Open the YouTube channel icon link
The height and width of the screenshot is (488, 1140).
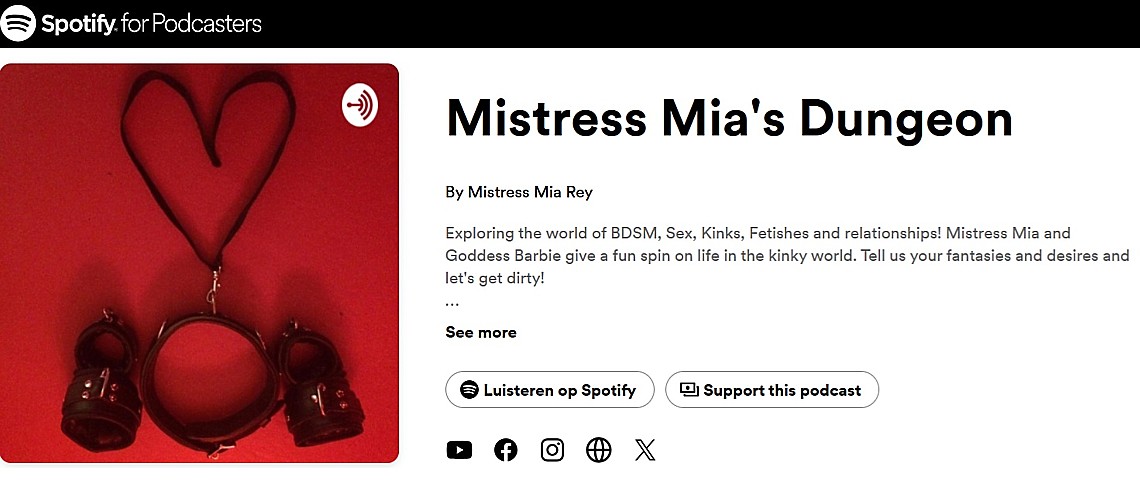[x=459, y=450]
